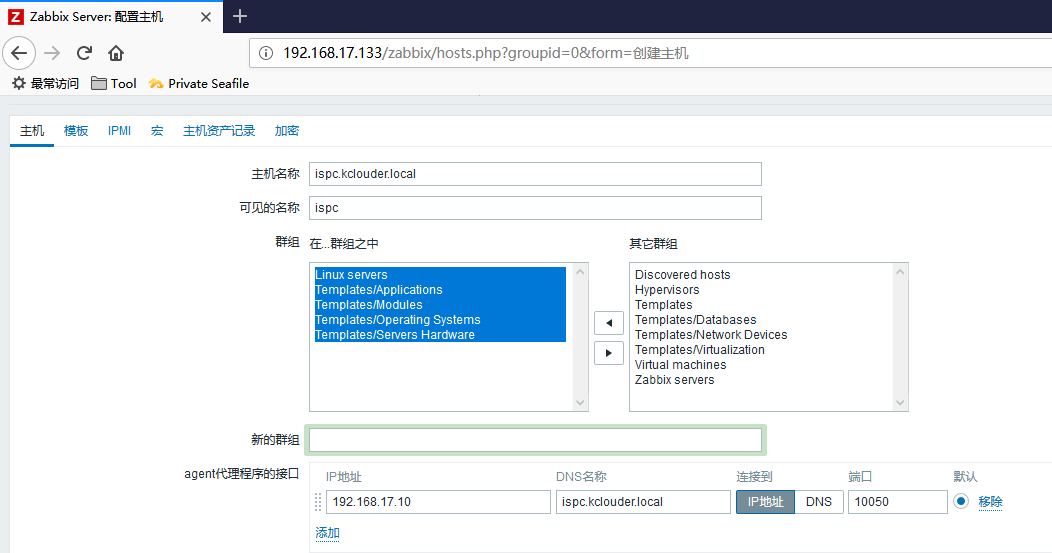Click the site information icon in address bar
Viewport: 1052px width, 553px height.
tap(266, 53)
